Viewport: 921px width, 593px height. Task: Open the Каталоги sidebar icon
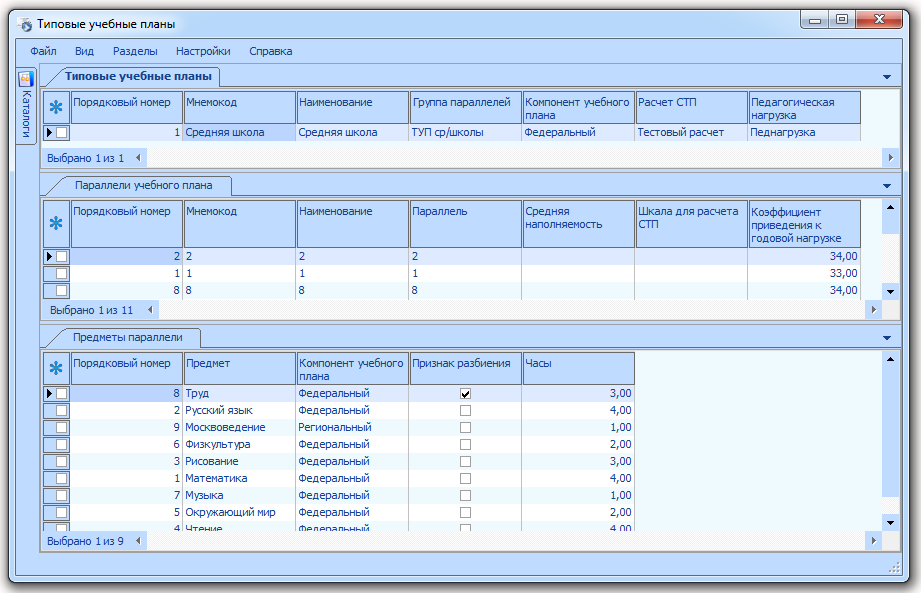tap(26, 79)
